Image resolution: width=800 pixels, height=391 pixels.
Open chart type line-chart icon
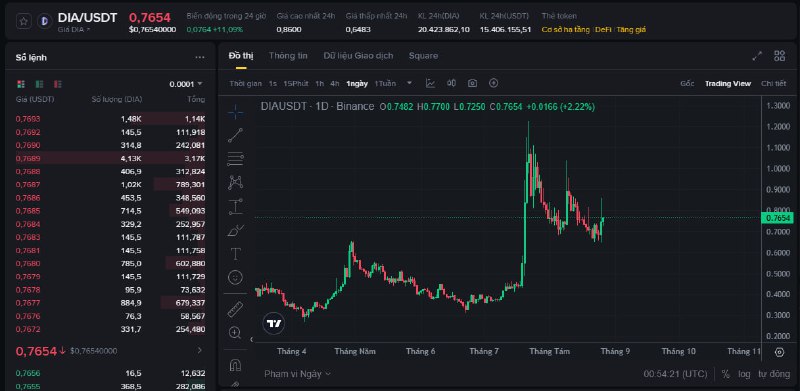point(431,83)
